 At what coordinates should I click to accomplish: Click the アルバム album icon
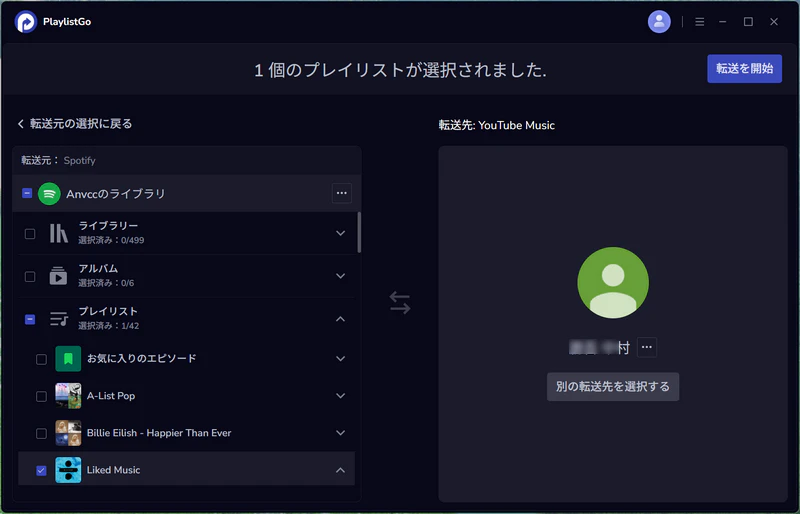pyautogui.click(x=58, y=276)
